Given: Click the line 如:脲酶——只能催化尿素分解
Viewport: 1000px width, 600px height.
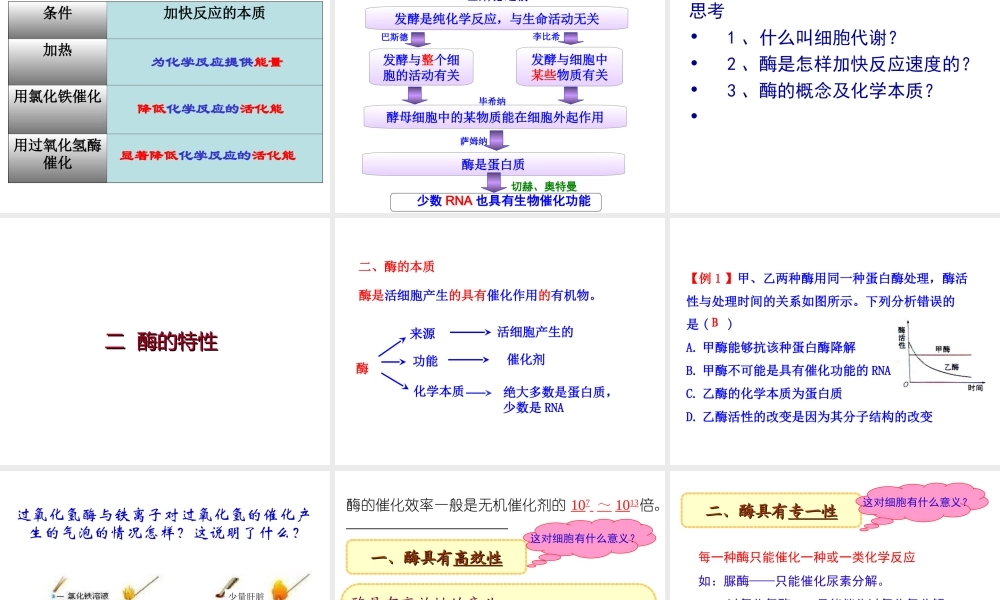Looking at the screenshot, I should point(791,581).
